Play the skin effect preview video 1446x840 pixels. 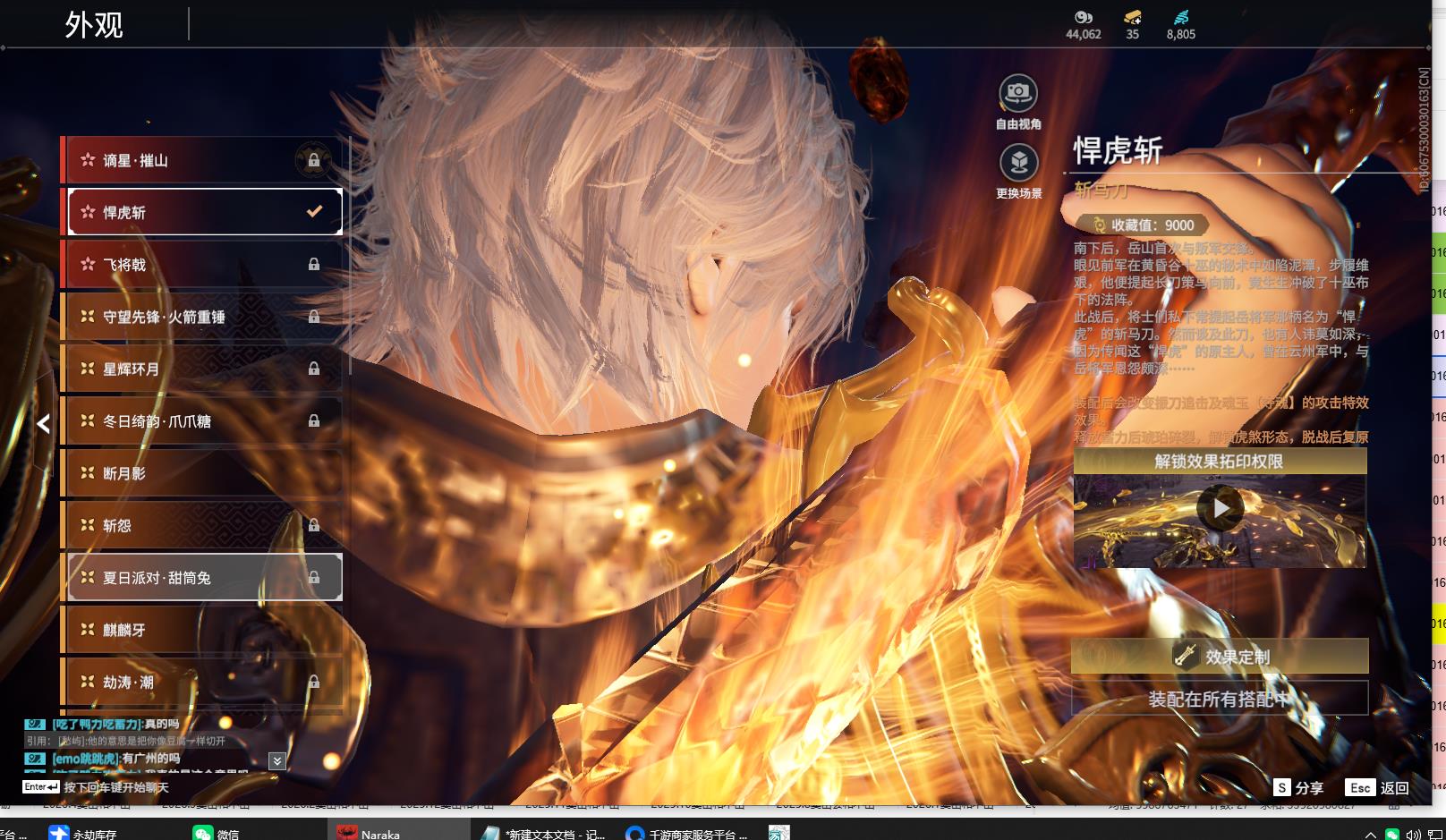(x=1221, y=509)
